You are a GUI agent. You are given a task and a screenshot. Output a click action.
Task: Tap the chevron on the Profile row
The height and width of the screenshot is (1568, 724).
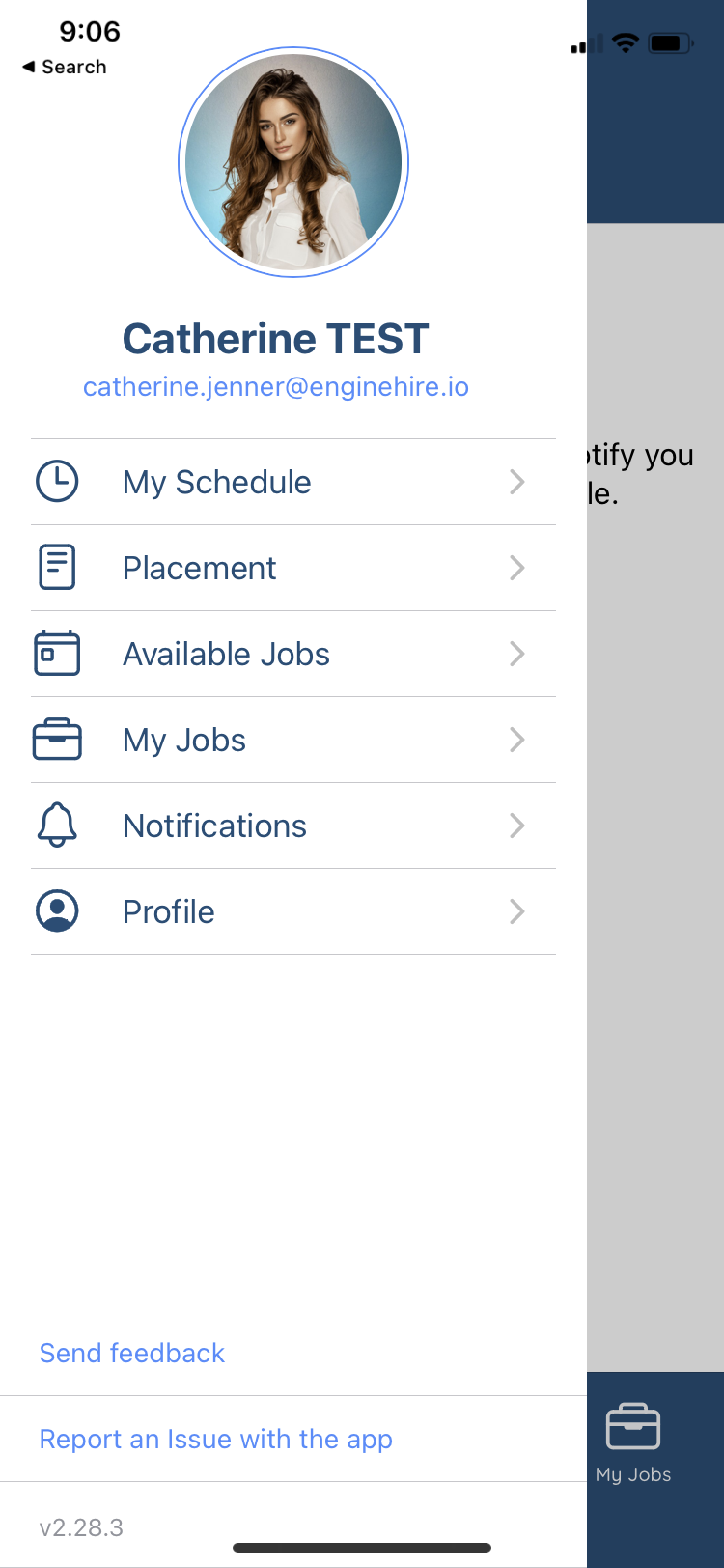517,911
